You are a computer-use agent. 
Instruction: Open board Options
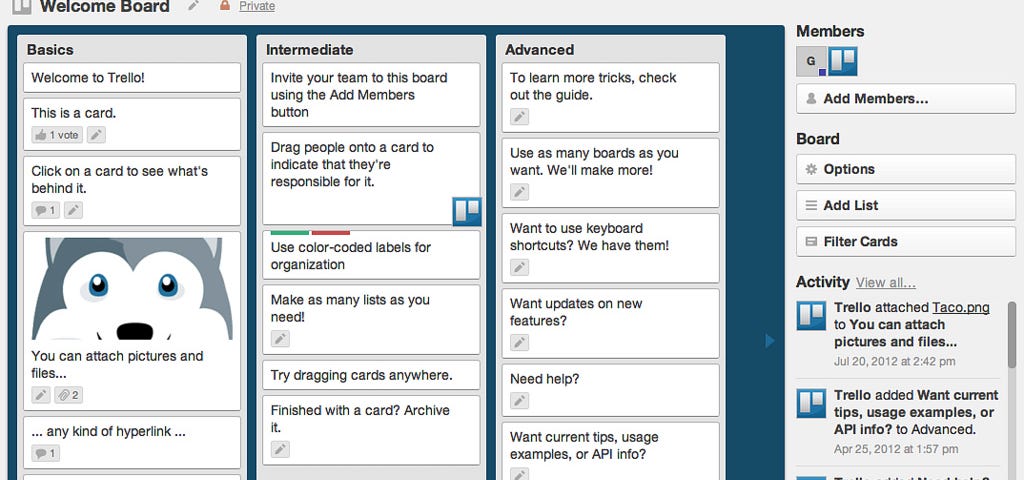click(x=906, y=169)
